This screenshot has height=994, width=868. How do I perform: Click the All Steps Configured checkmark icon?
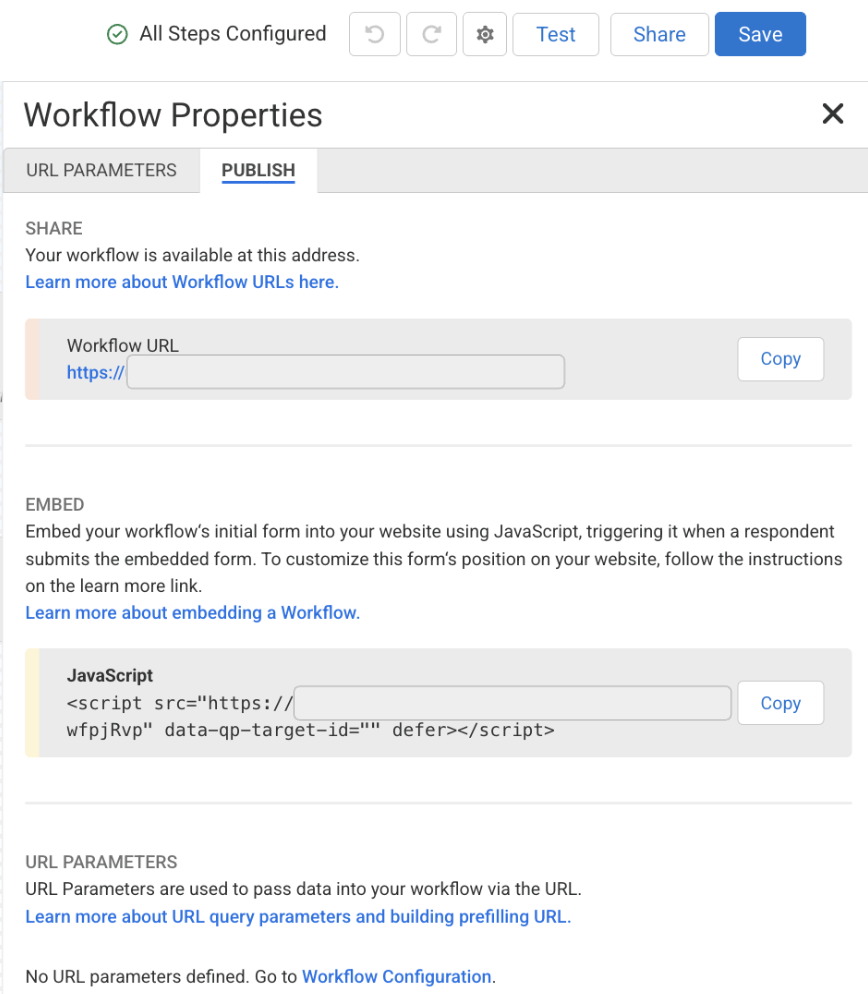[117, 34]
